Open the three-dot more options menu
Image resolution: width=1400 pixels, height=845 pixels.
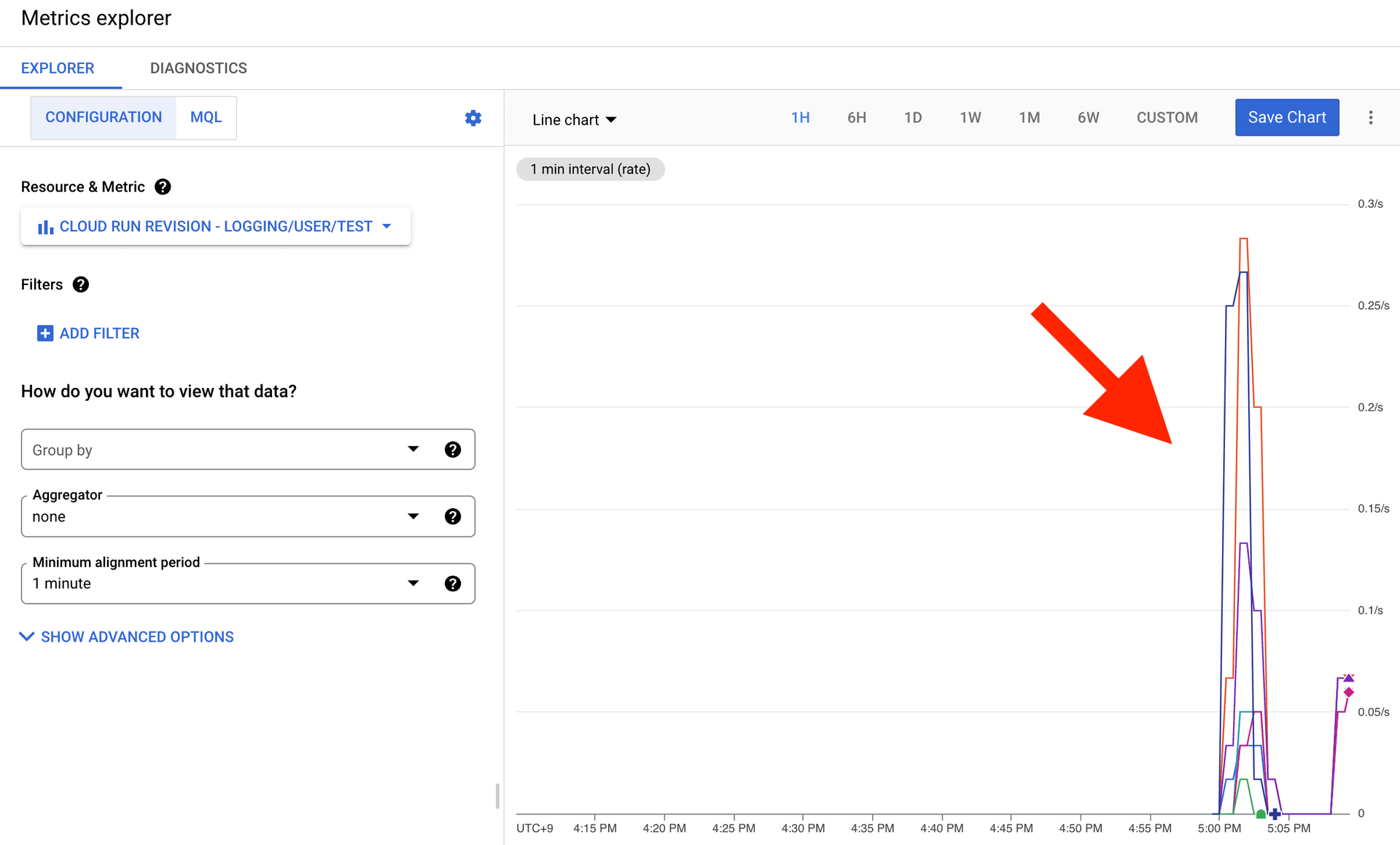coord(1370,118)
